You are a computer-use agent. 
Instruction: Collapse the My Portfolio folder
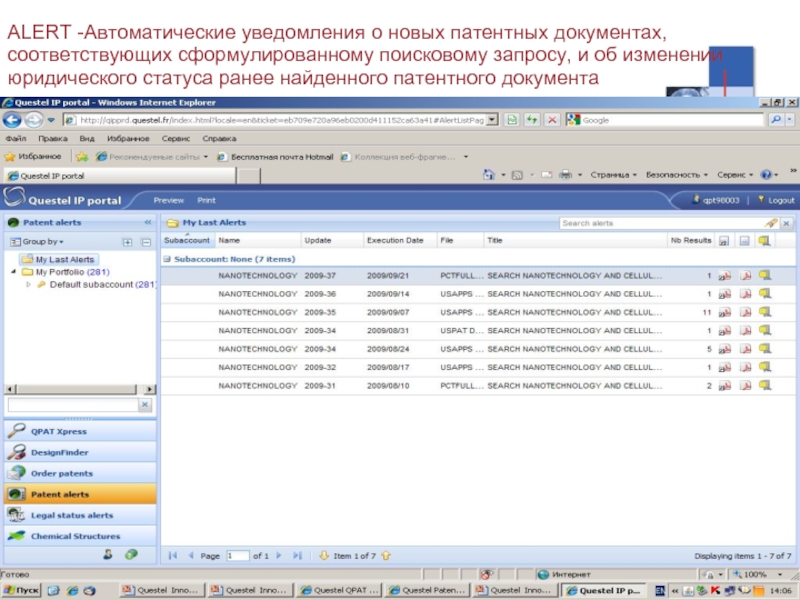[13, 272]
